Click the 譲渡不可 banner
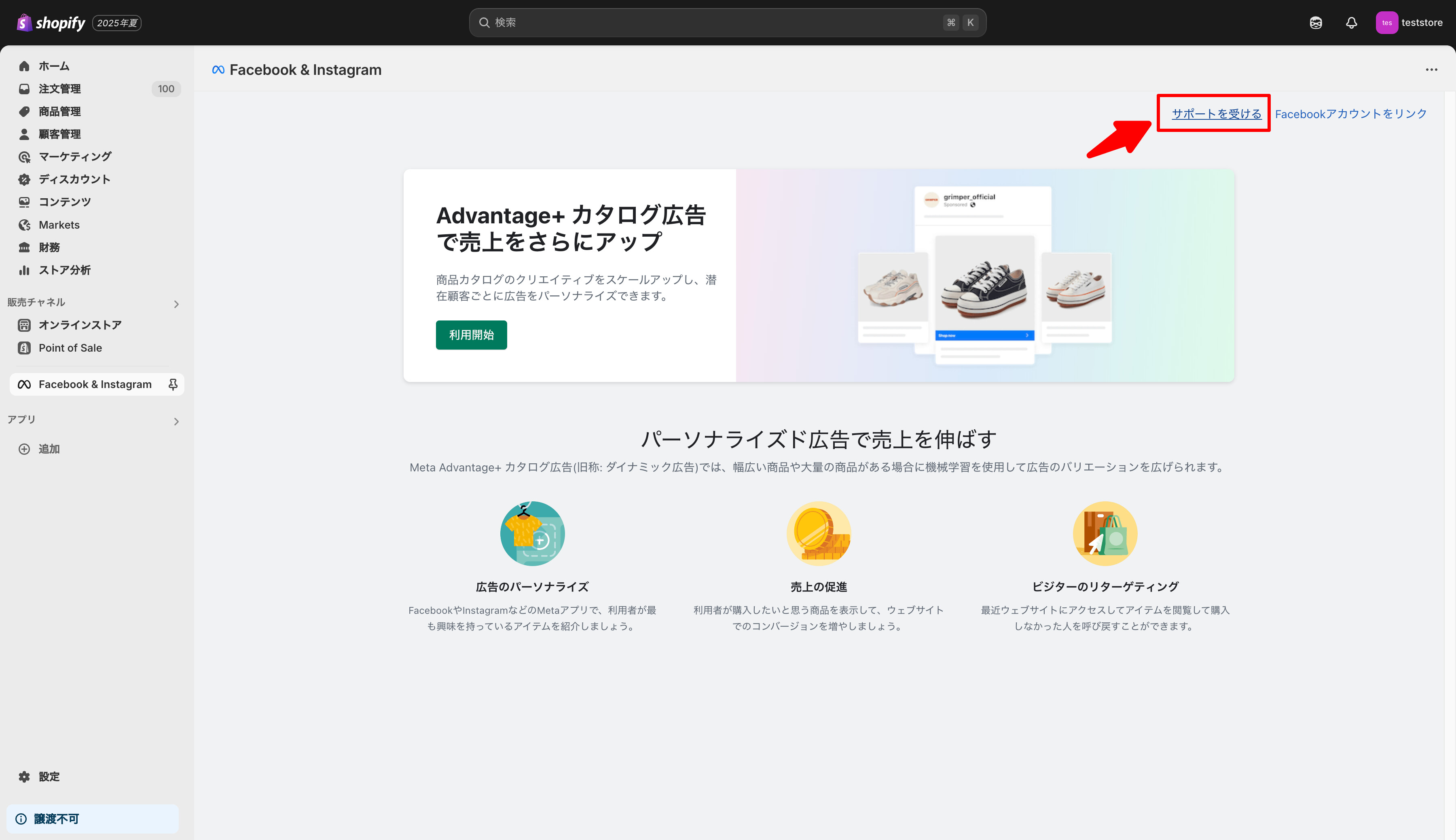Image resolution: width=1456 pixels, height=840 pixels. point(92,819)
